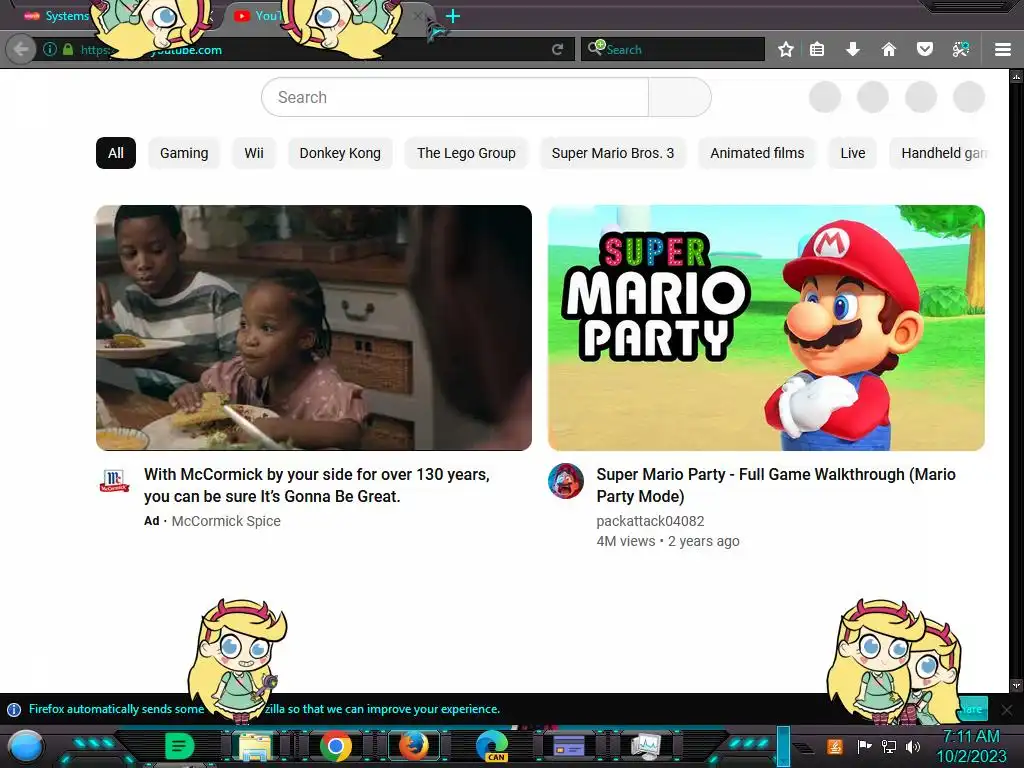Select the Donkey Kong filter chip
The width and height of the screenshot is (1024, 768).
[x=340, y=153]
